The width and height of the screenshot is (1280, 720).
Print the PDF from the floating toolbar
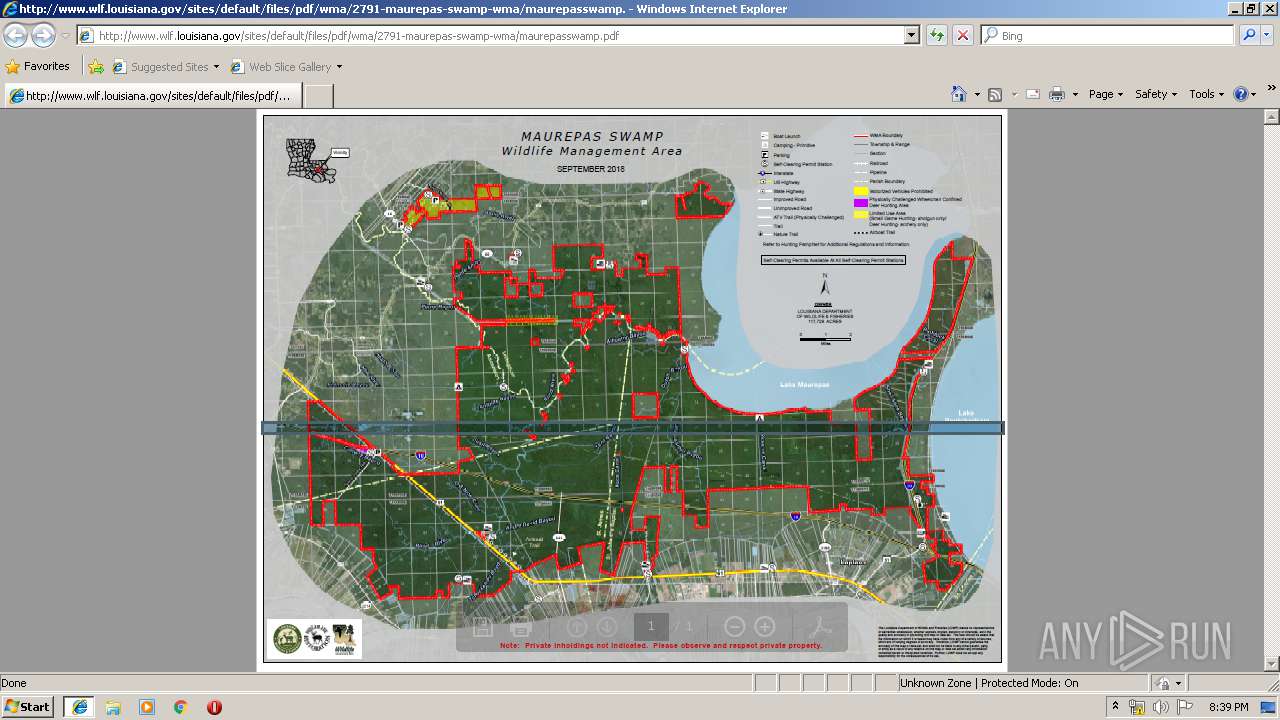click(520, 627)
